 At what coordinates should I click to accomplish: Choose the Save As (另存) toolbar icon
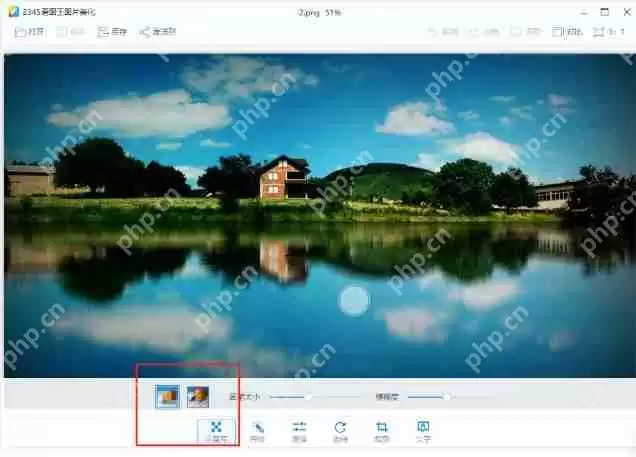[x=112, y=32]
